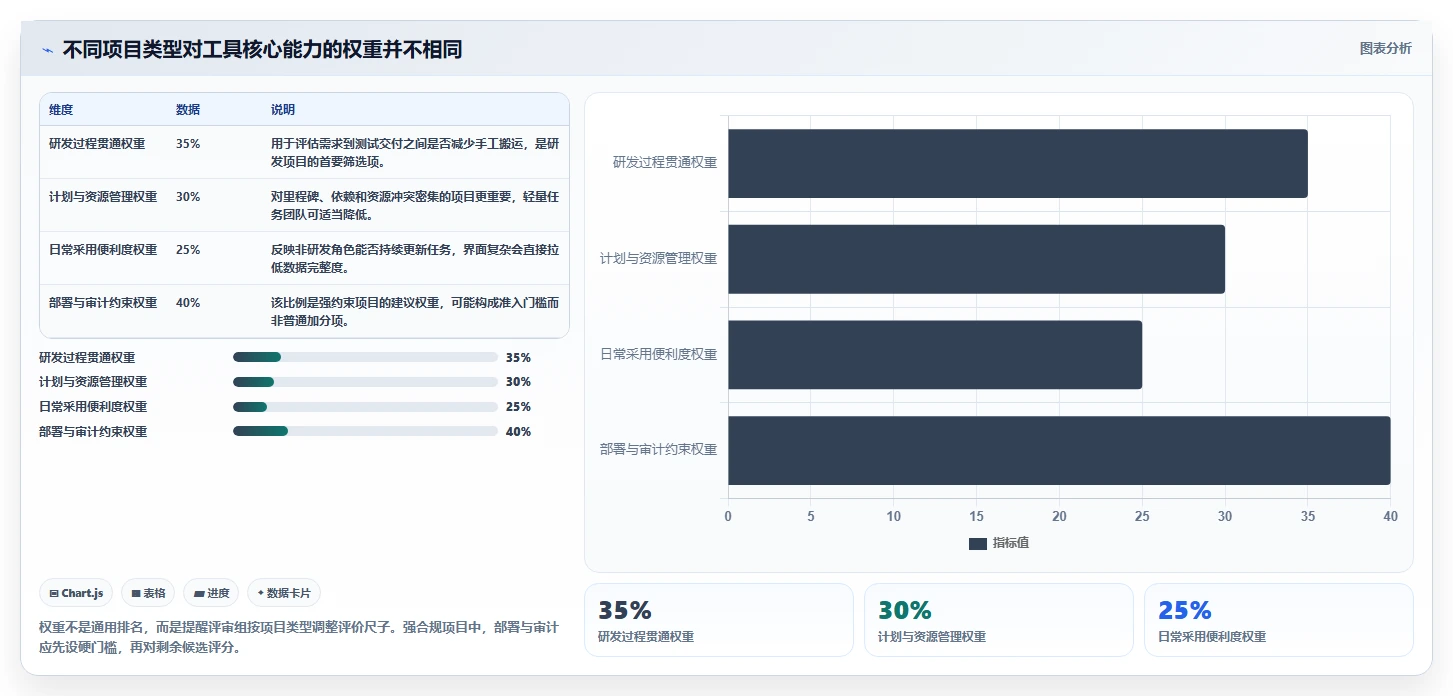Viewport: 1453px width, 696px height.
Task: Click the 40% label beside progress bar
Action: tap(518, 432)
